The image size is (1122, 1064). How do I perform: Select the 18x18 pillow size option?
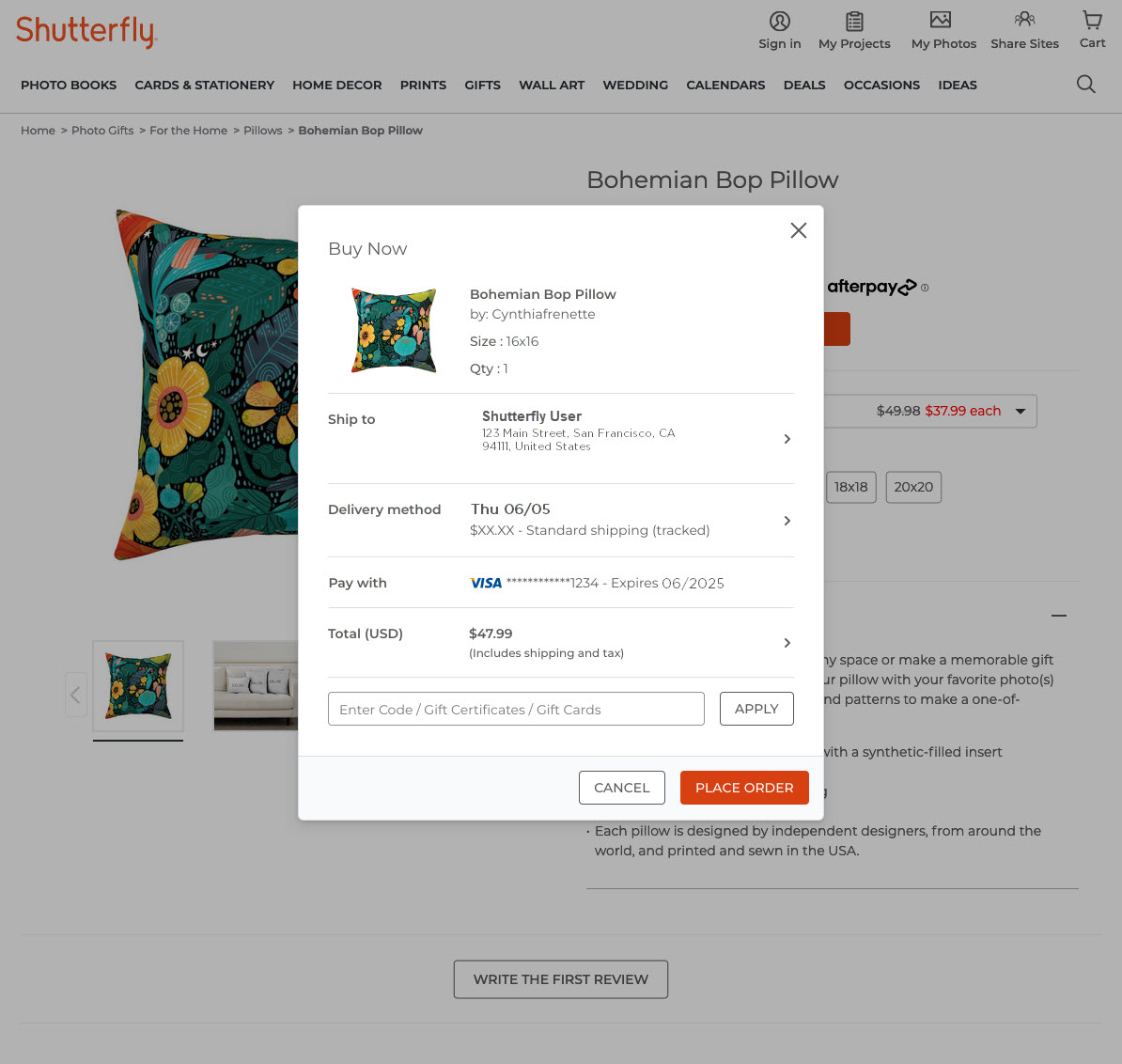click(850, 487)
